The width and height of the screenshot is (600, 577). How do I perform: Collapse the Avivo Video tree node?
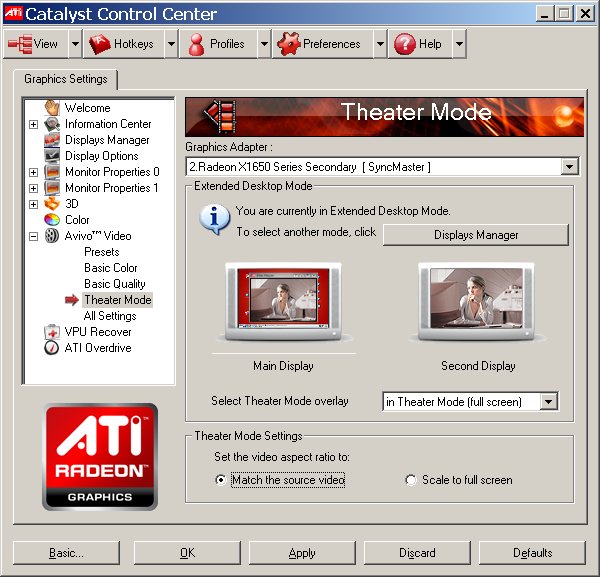[34, 236]
